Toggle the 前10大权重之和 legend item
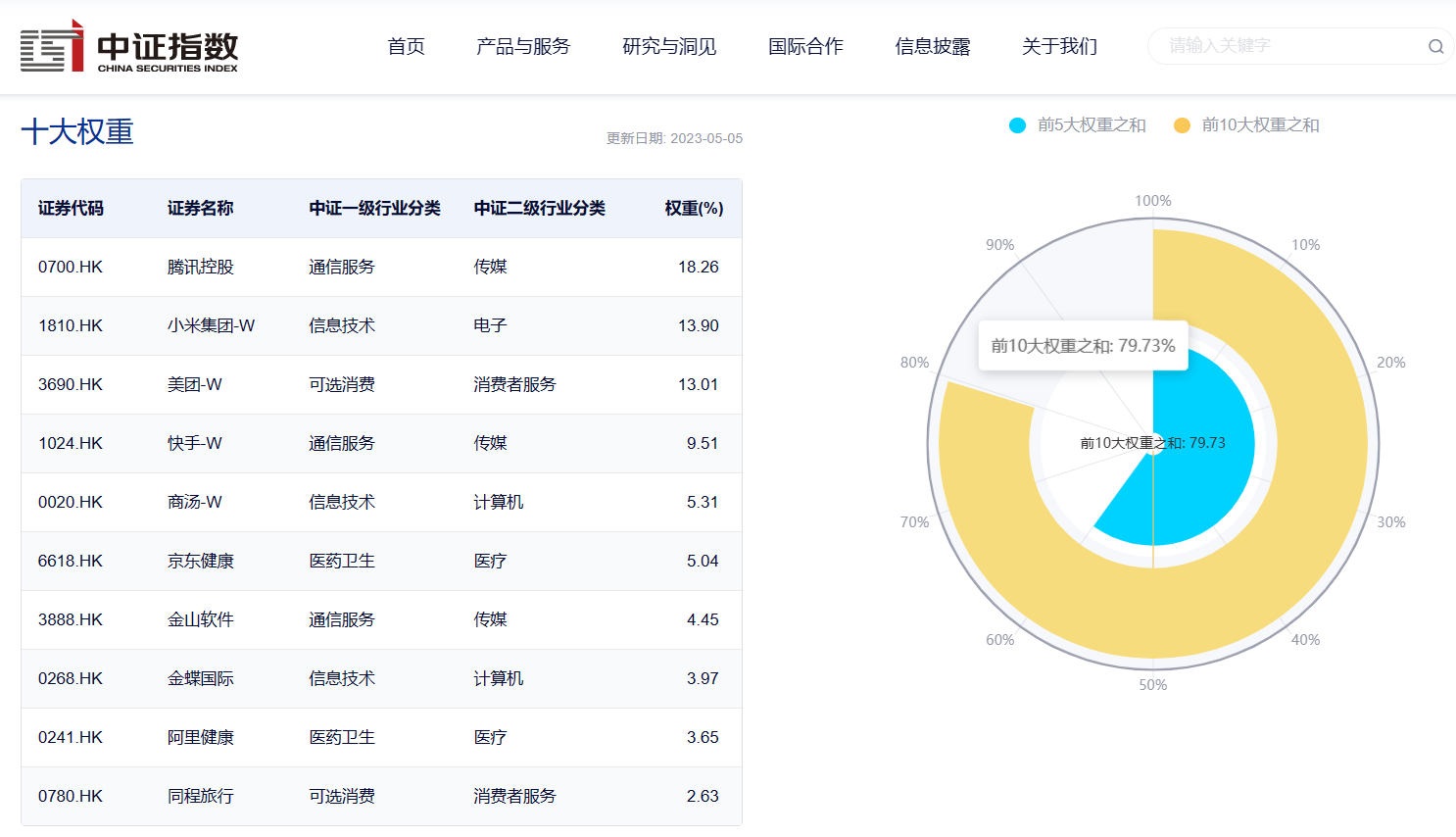 pyautogui.click(x=1246, y=125)
